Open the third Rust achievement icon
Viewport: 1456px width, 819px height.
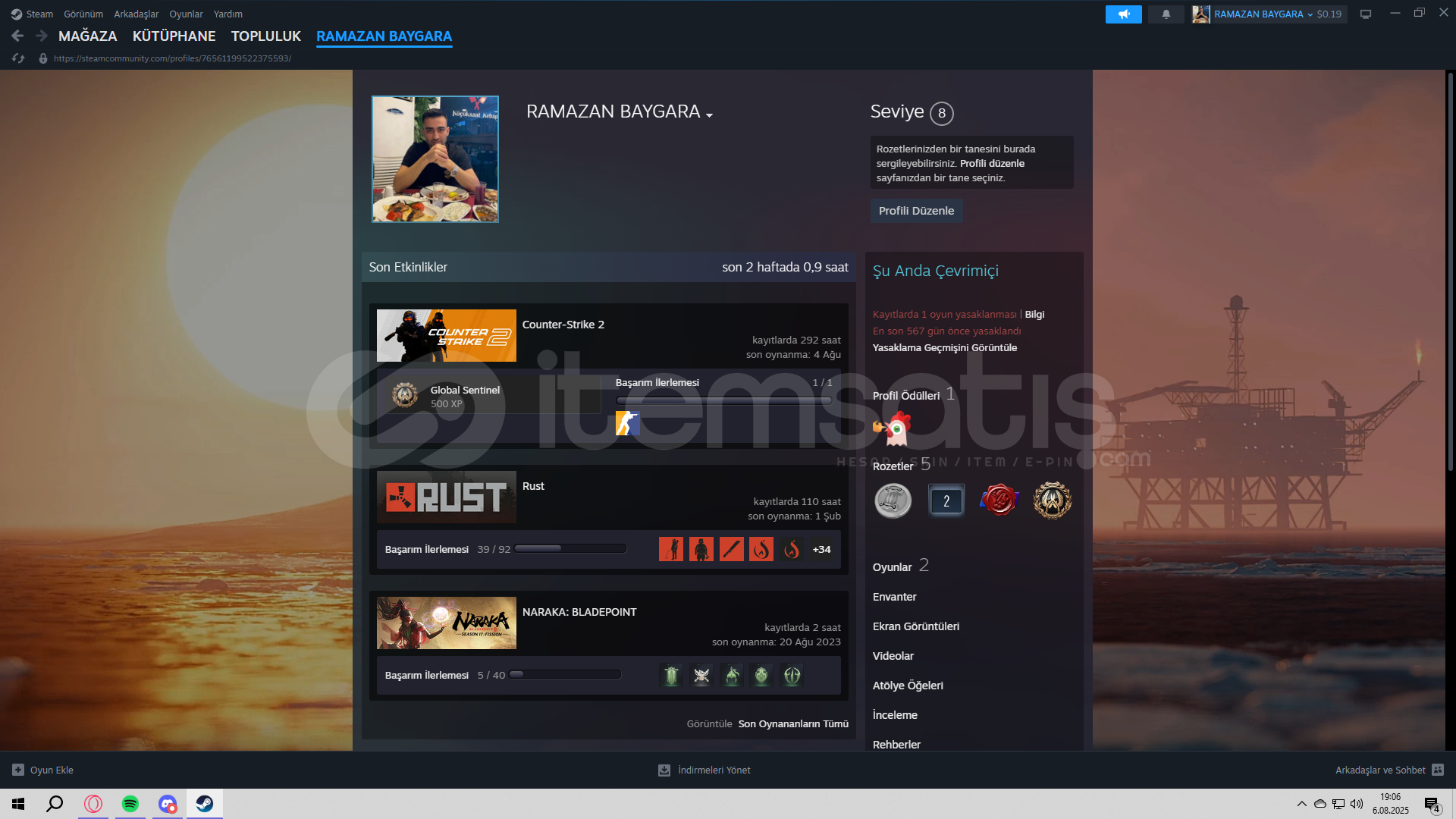pos(732,549)
